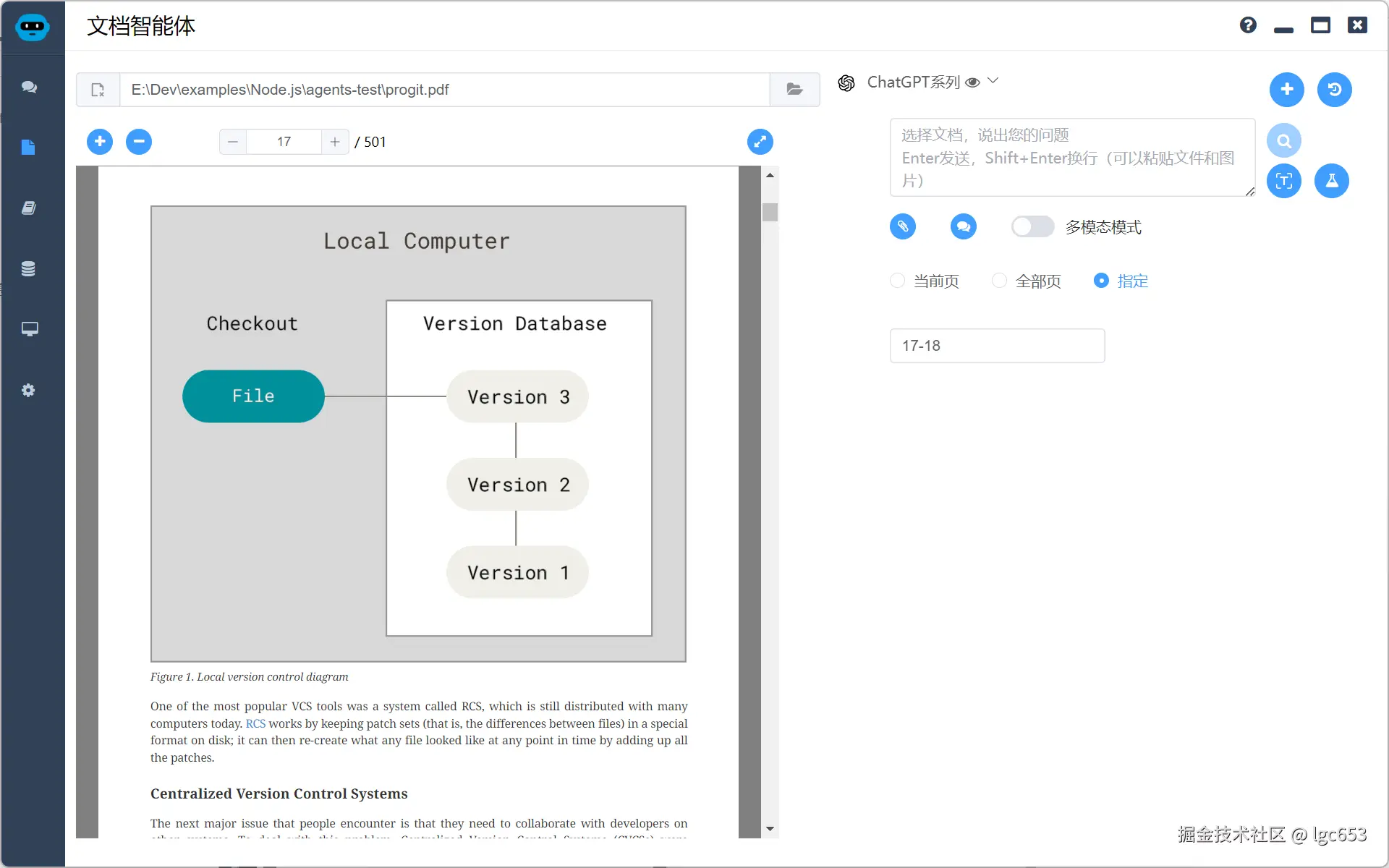Click the open folder browse icon

point(794,90)
